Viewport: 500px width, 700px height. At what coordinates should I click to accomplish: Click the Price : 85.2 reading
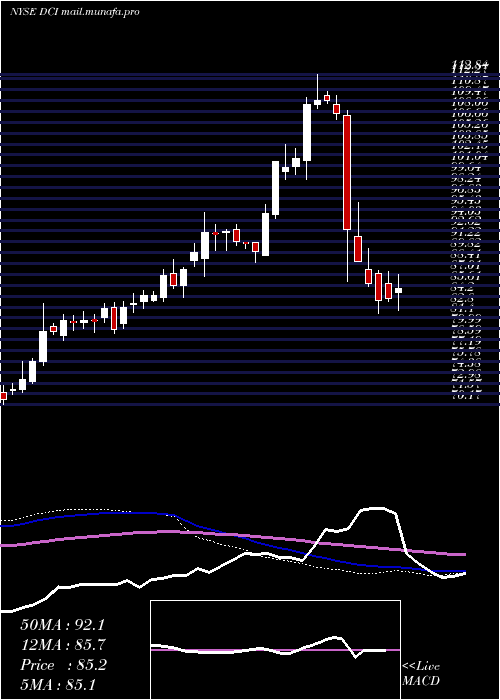(x=63, y=665)
